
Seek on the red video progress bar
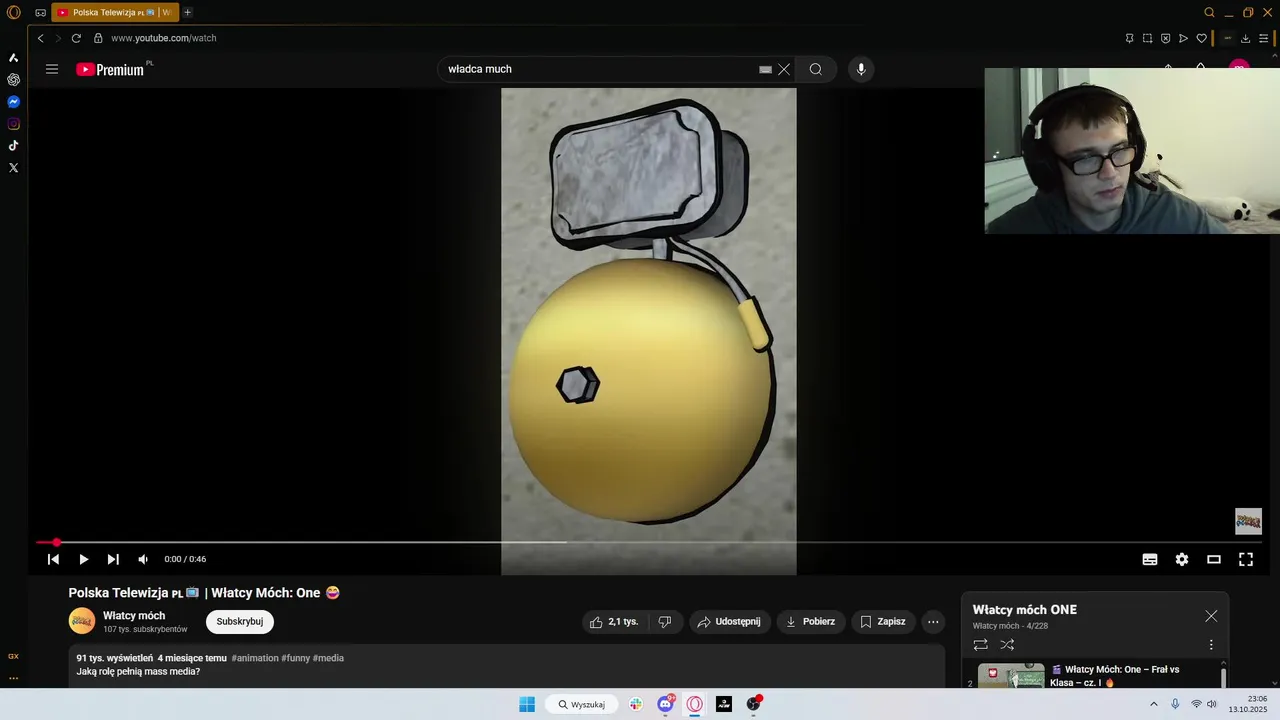pos(649,542)
